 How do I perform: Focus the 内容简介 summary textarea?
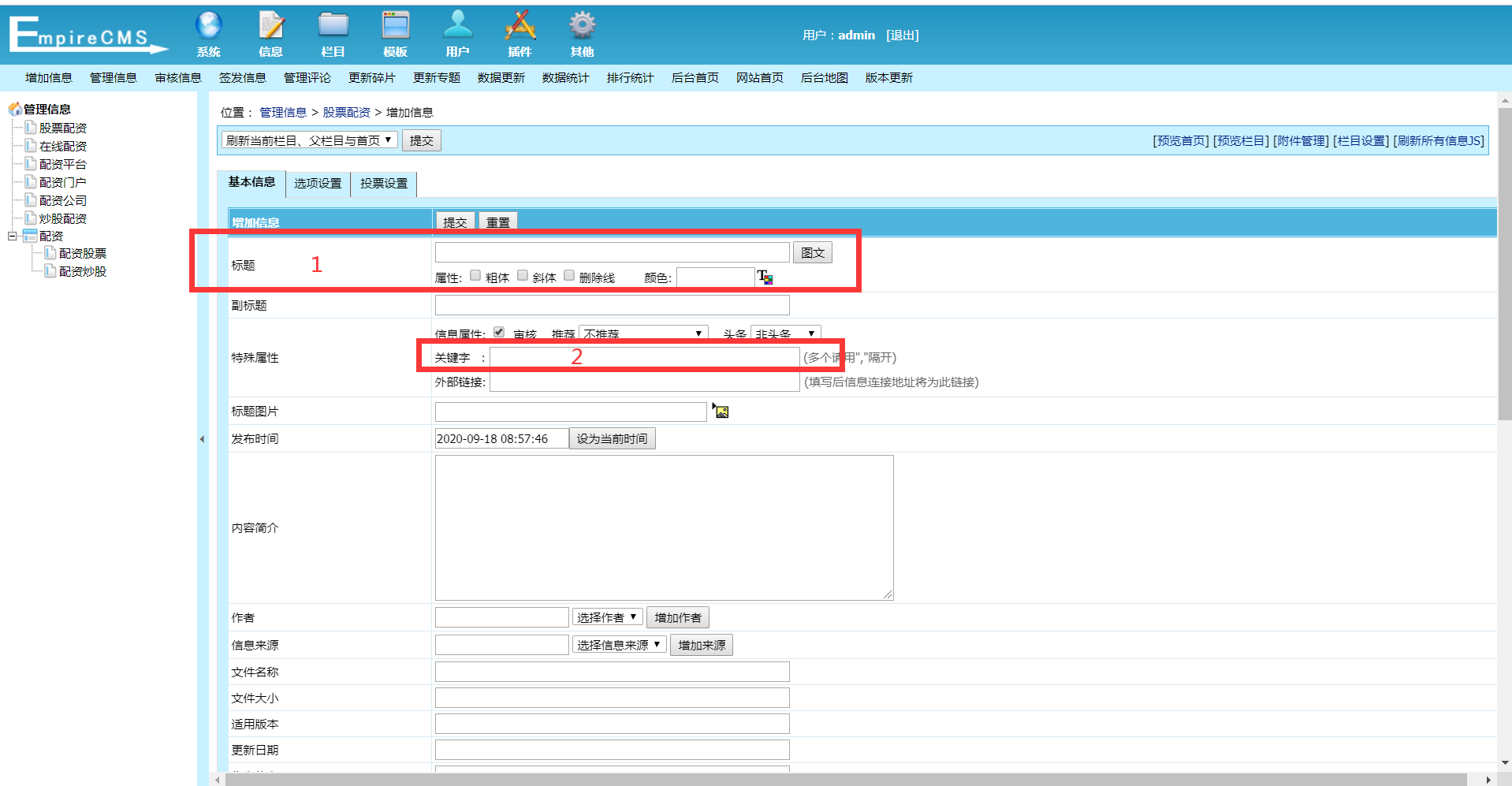664,527
